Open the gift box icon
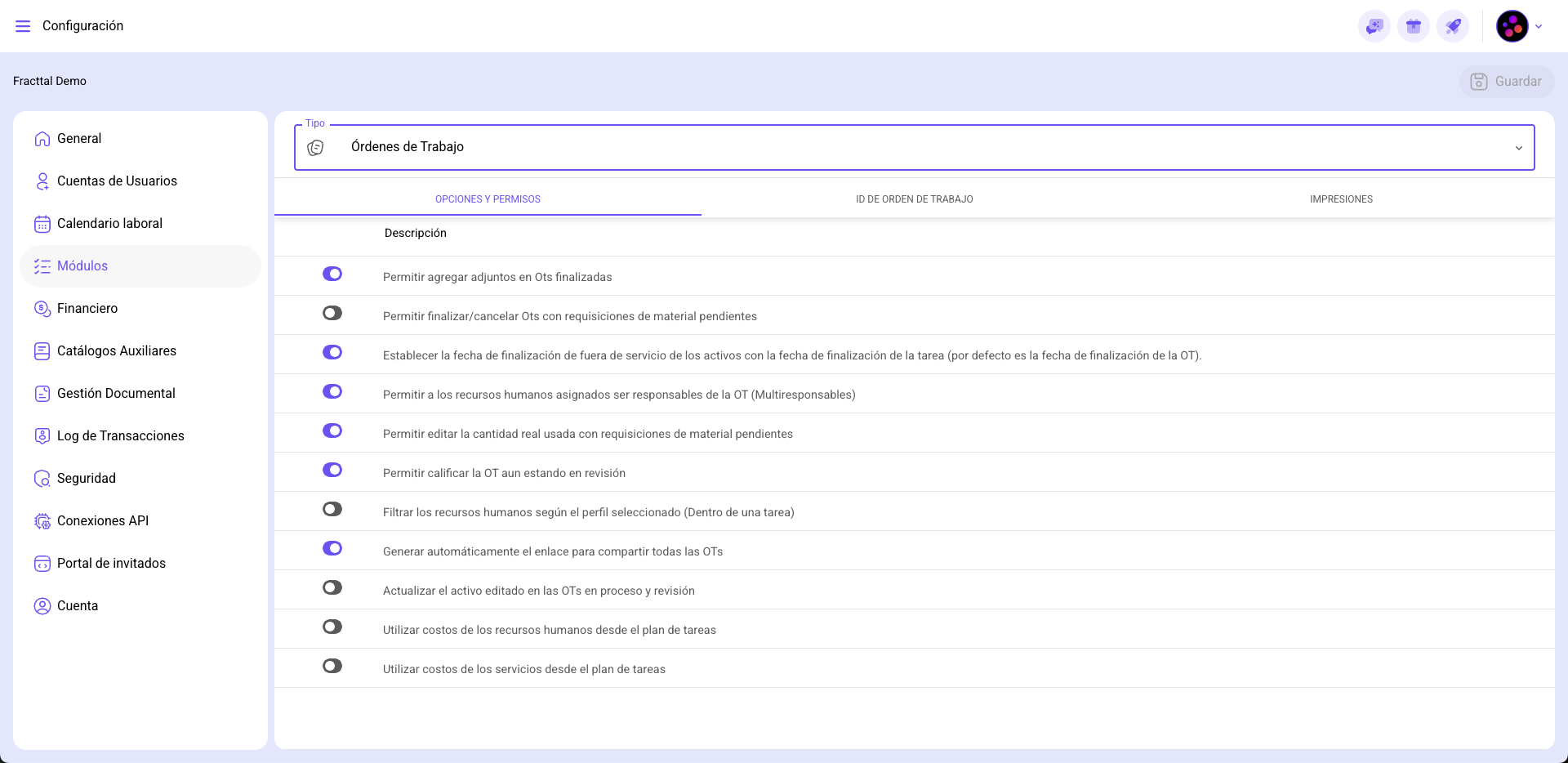The image size is (1568, 763). [1414, 26]
